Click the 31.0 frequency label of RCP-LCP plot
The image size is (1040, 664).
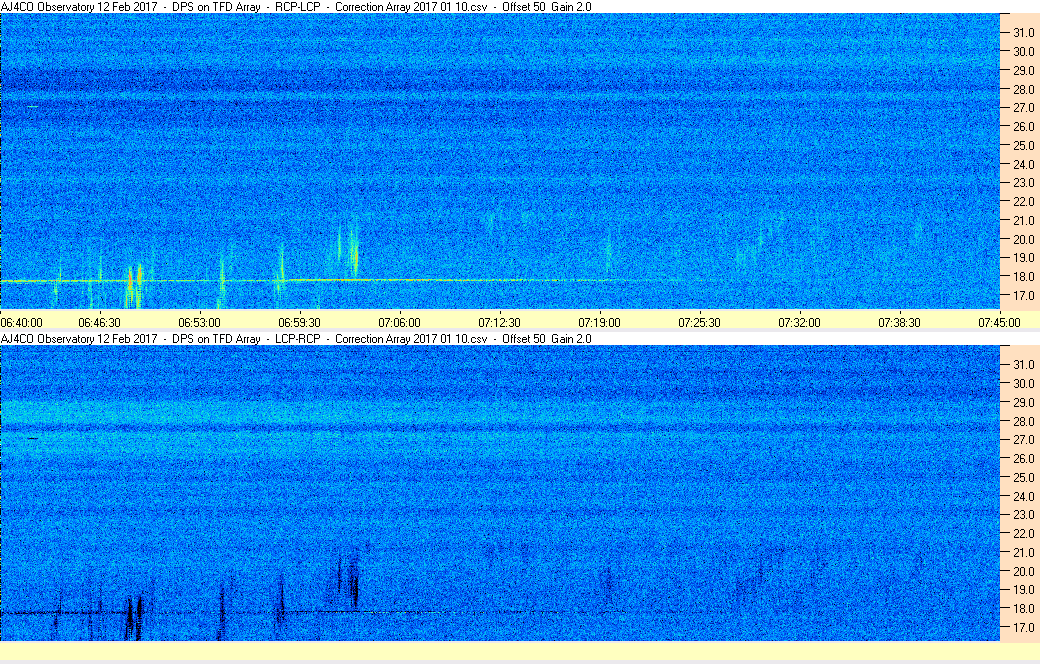(1023, 33)
